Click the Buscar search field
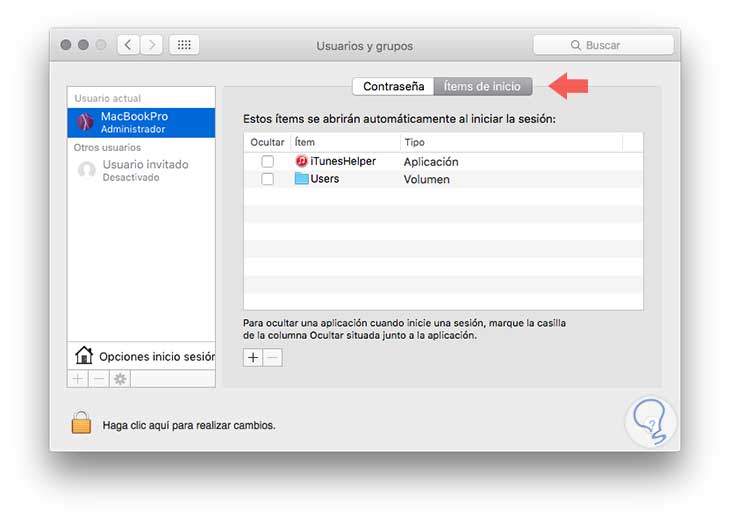This screenshot has height=522, width=730. pyautogui.click(x=603, y=45)
